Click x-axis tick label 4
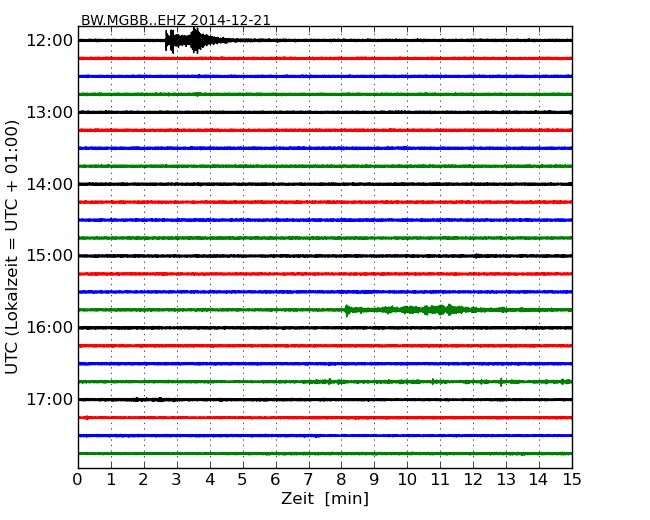The image size is (650, 520). click(x=210, y=480)
